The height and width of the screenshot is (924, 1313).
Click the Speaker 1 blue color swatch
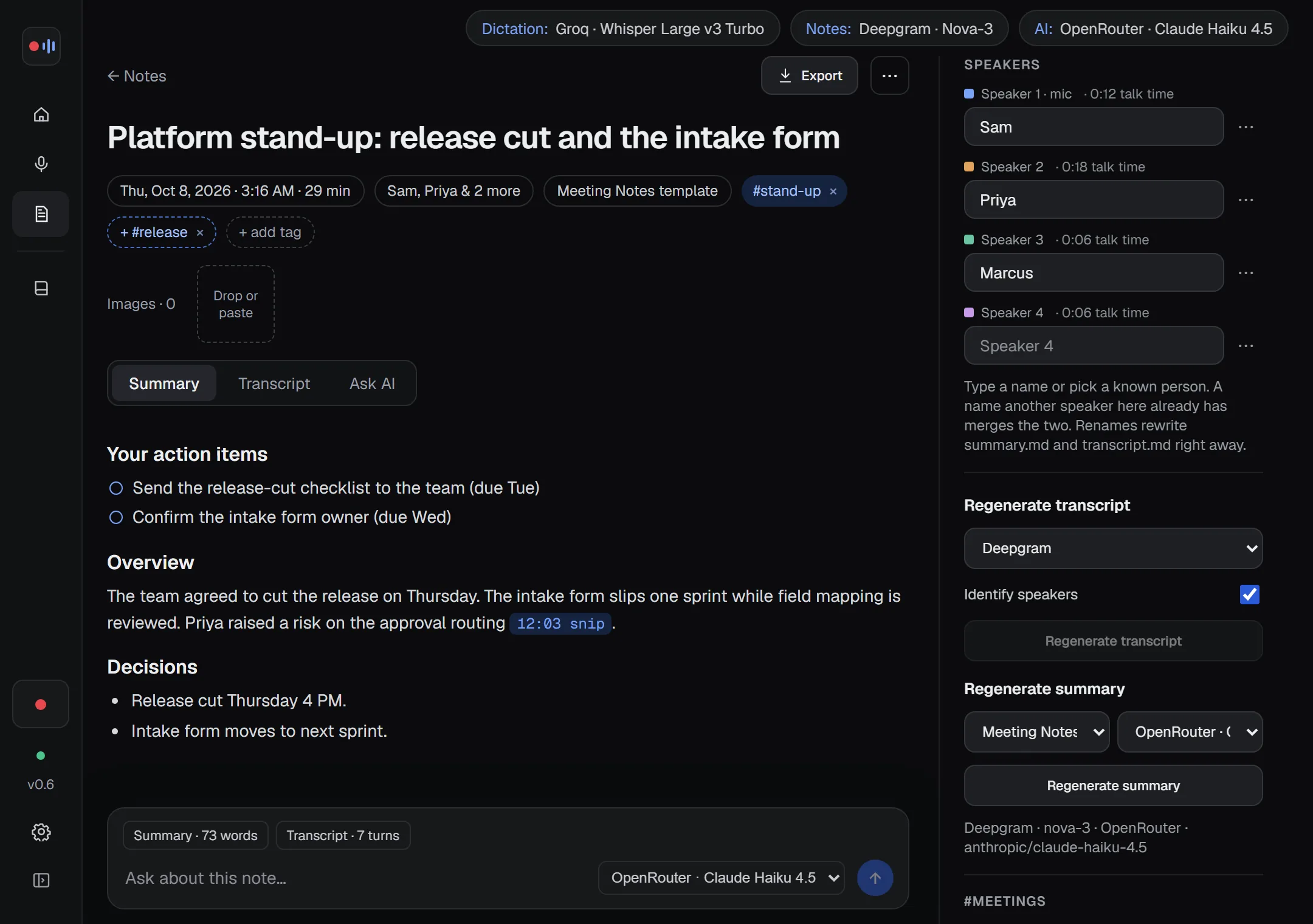point(969,94)
